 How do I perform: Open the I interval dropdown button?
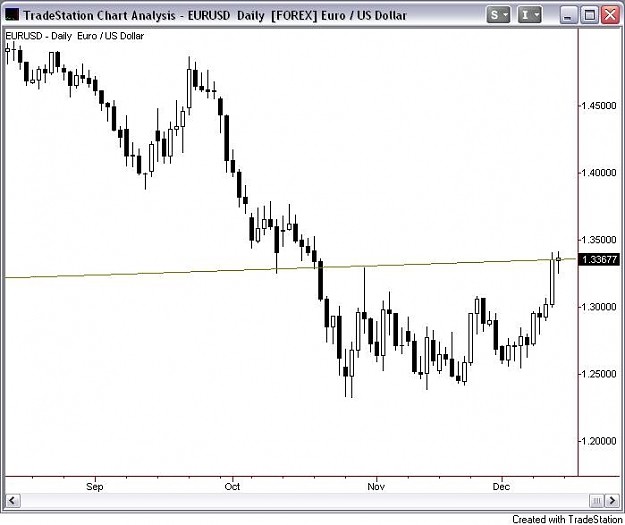(529, 15)
